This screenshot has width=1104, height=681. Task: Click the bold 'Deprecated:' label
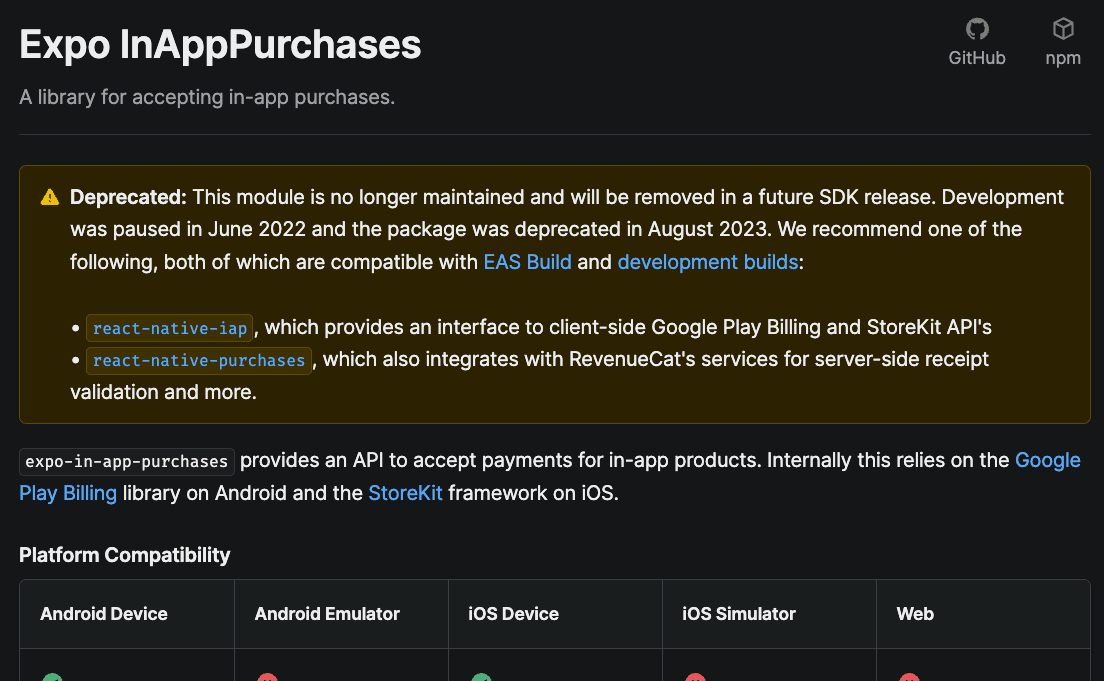click(128, 197)
